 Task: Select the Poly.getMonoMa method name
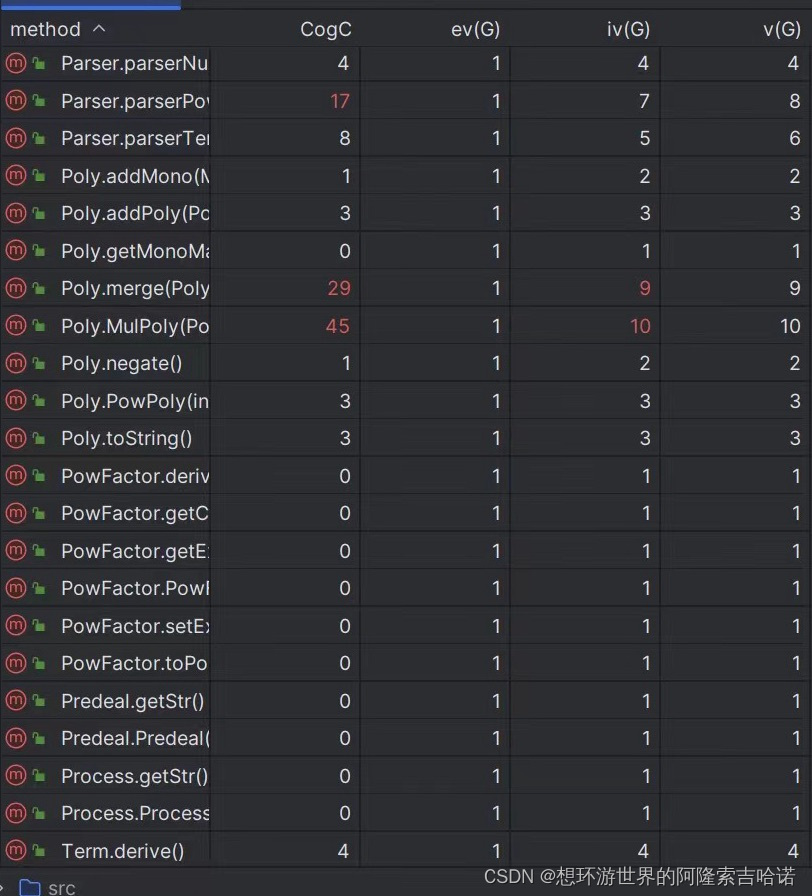135,251
